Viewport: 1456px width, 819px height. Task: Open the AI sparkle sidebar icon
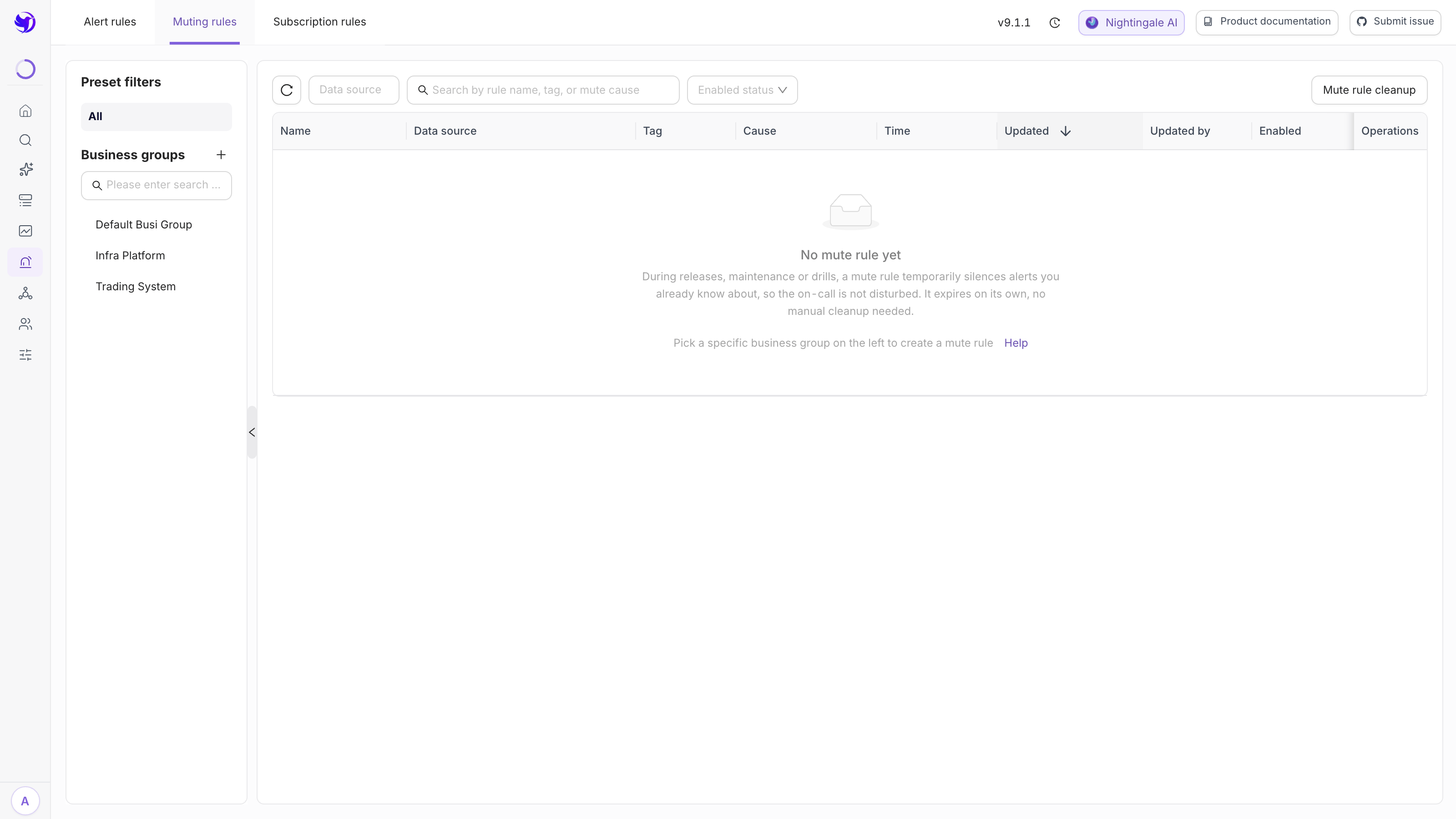pyautogui.click(x=25, y=170)
